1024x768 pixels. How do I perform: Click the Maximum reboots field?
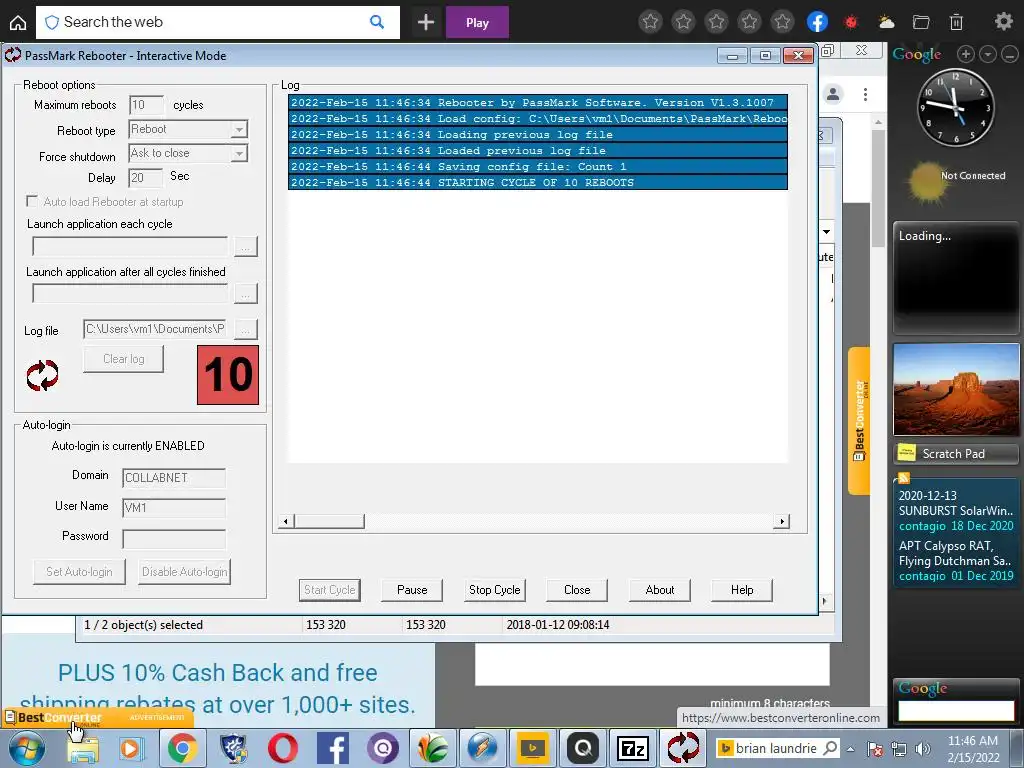(x=146, y=105)
